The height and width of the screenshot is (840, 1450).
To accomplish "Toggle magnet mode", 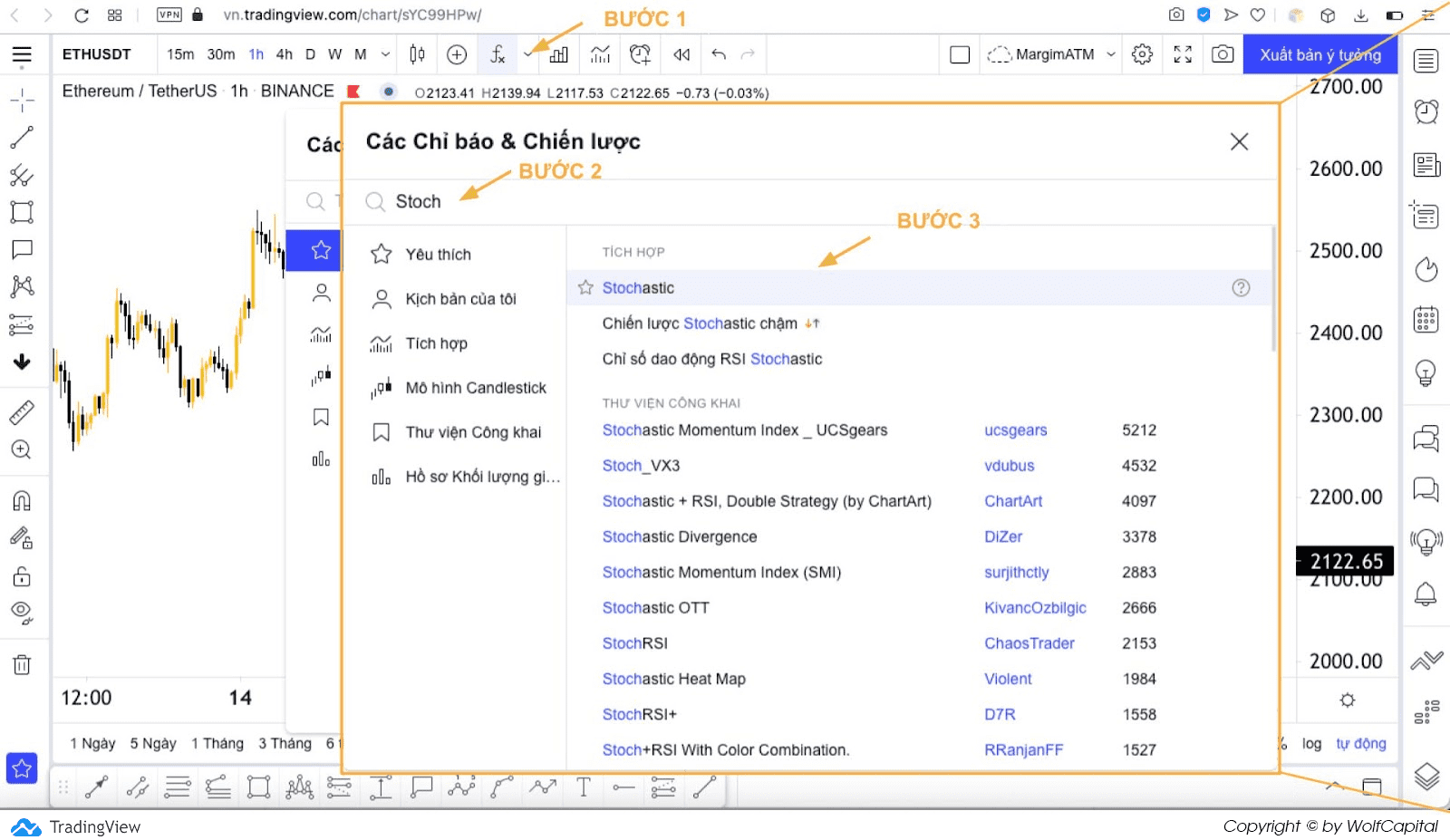I will coord(22,500).
